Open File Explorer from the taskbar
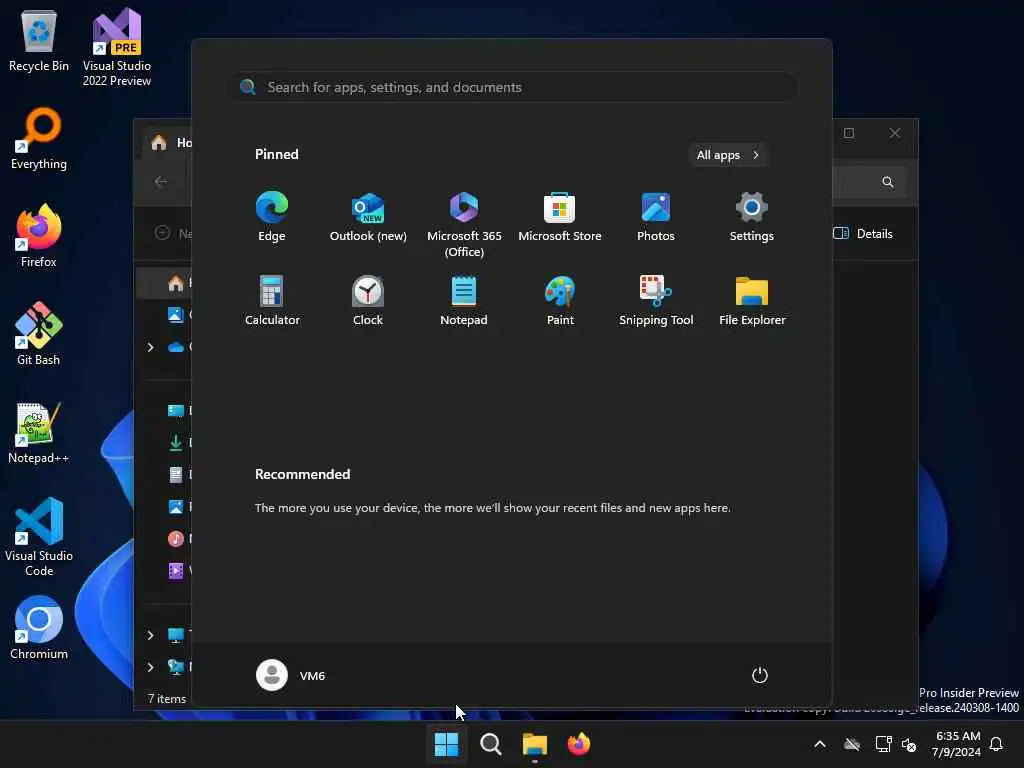This screenshot has width=1024, height=768. point(535,744)
